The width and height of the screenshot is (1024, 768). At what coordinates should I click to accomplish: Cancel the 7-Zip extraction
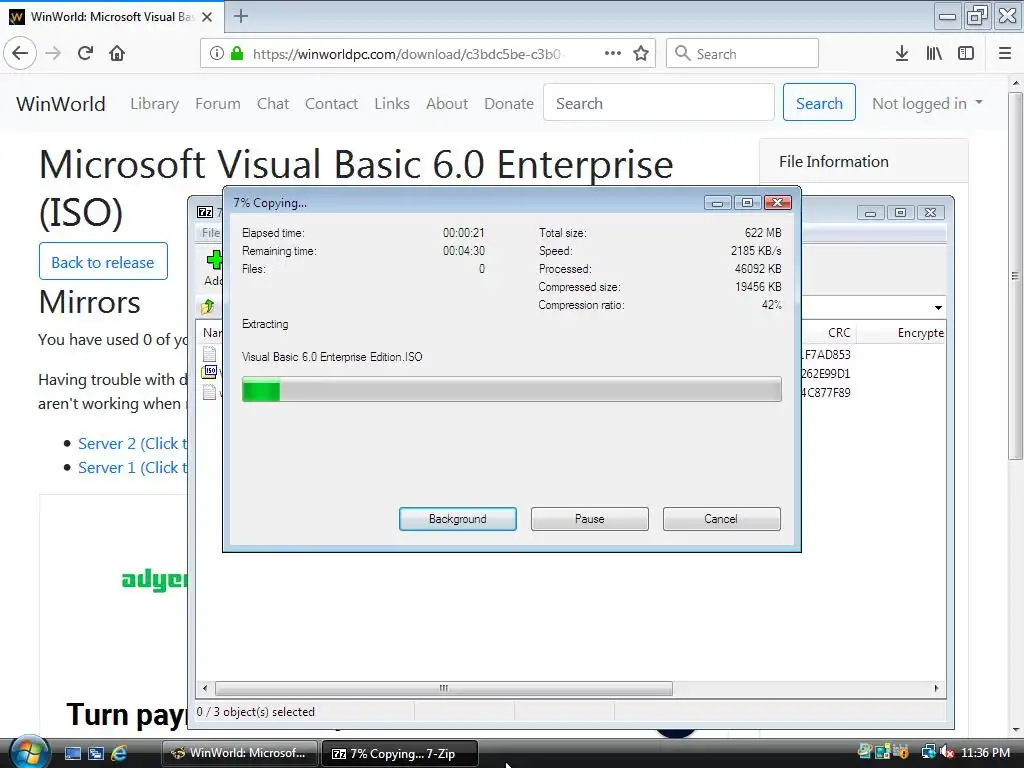[x=721, y=519]
